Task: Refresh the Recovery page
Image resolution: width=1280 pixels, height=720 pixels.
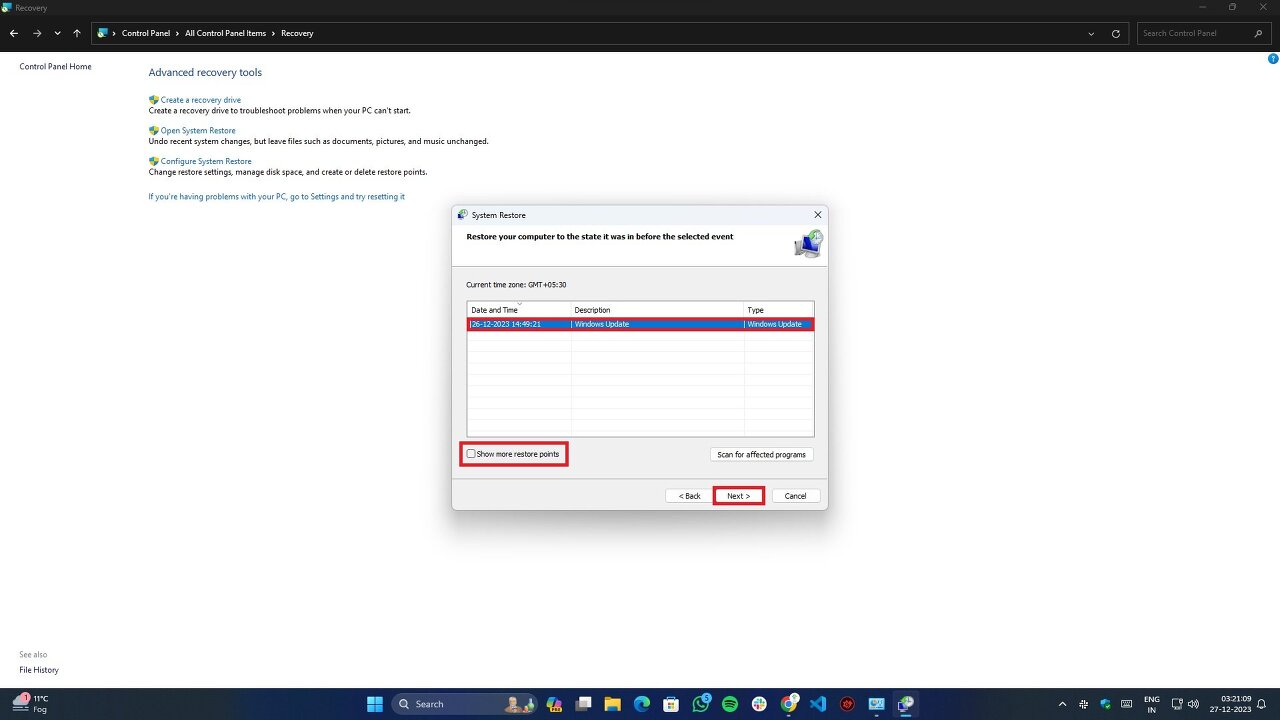Action: 1116,33
